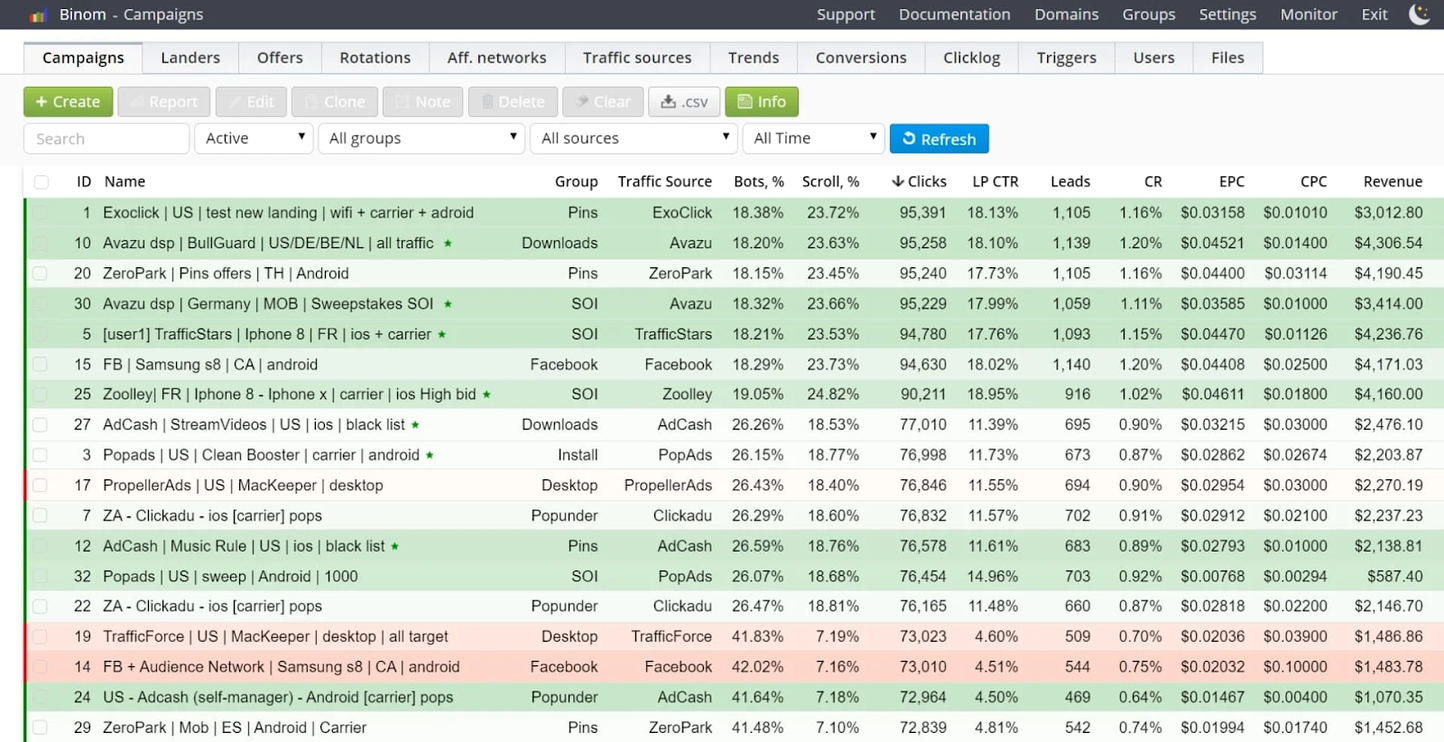
Task: Switch to the Traffic sources tab
Action: pyautogui.click(x=637, y=58)
